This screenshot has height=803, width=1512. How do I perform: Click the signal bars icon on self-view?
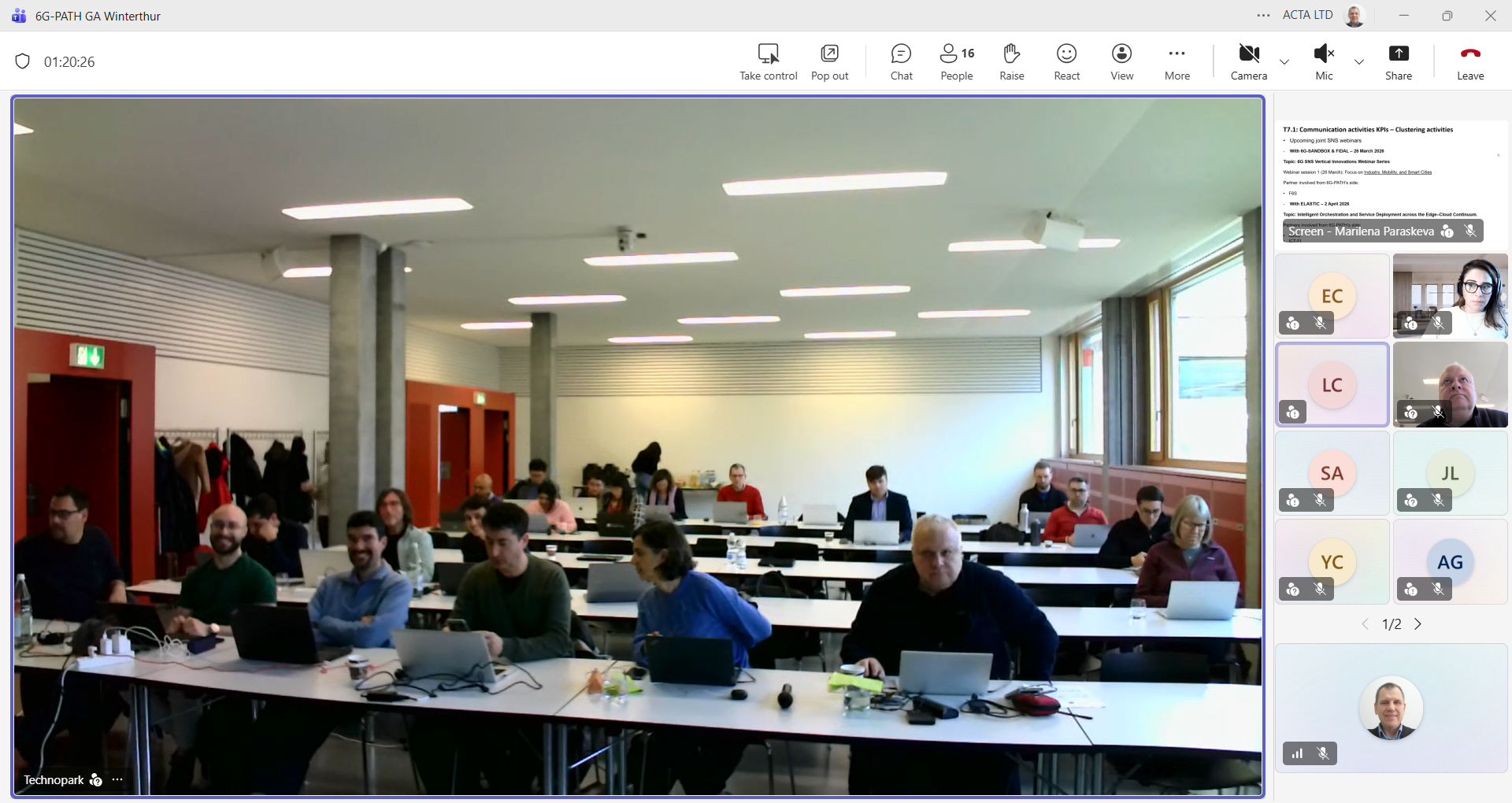tap(1297, 753)
